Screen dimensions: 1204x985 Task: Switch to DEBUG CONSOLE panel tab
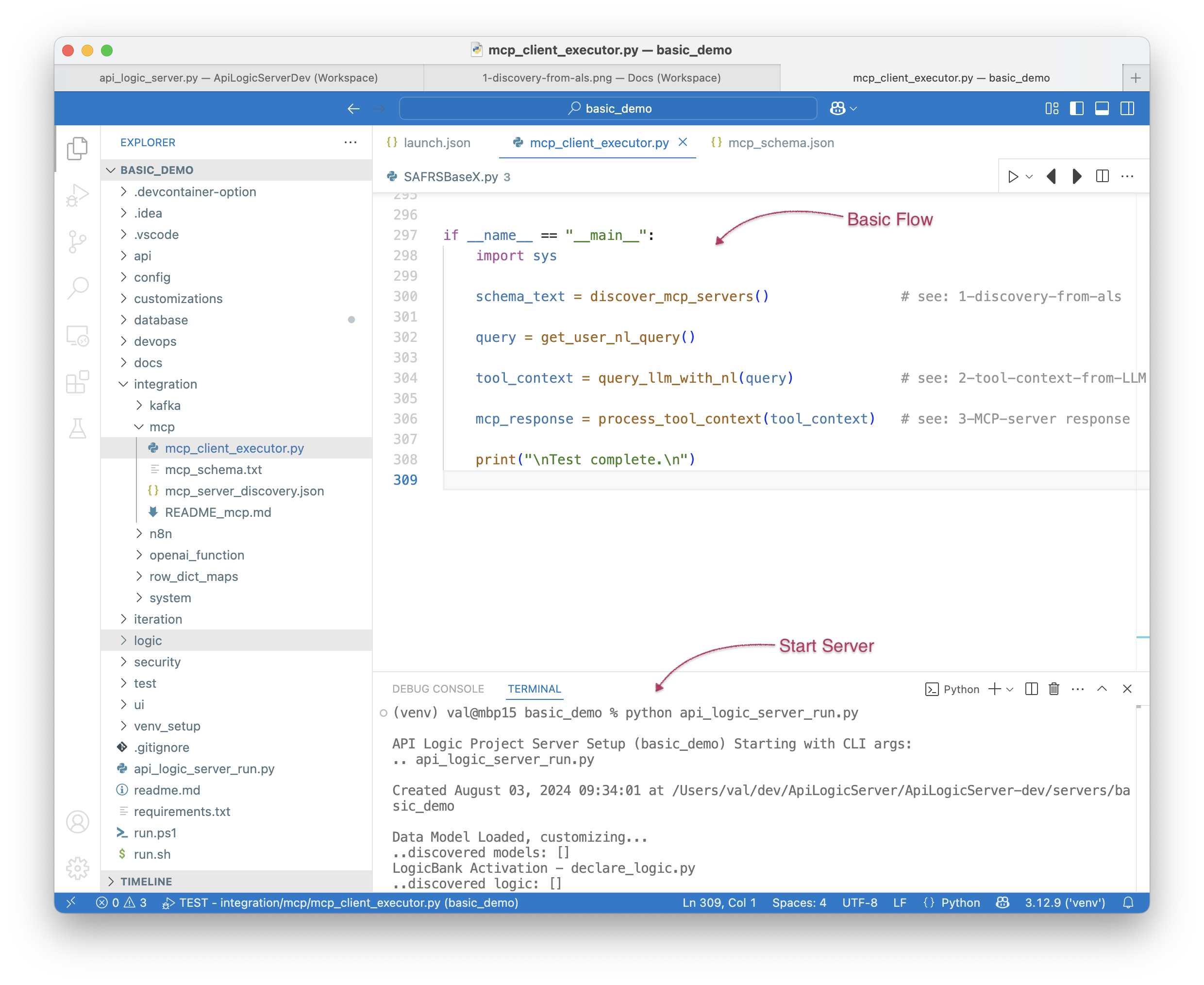[x=438, y=689]
